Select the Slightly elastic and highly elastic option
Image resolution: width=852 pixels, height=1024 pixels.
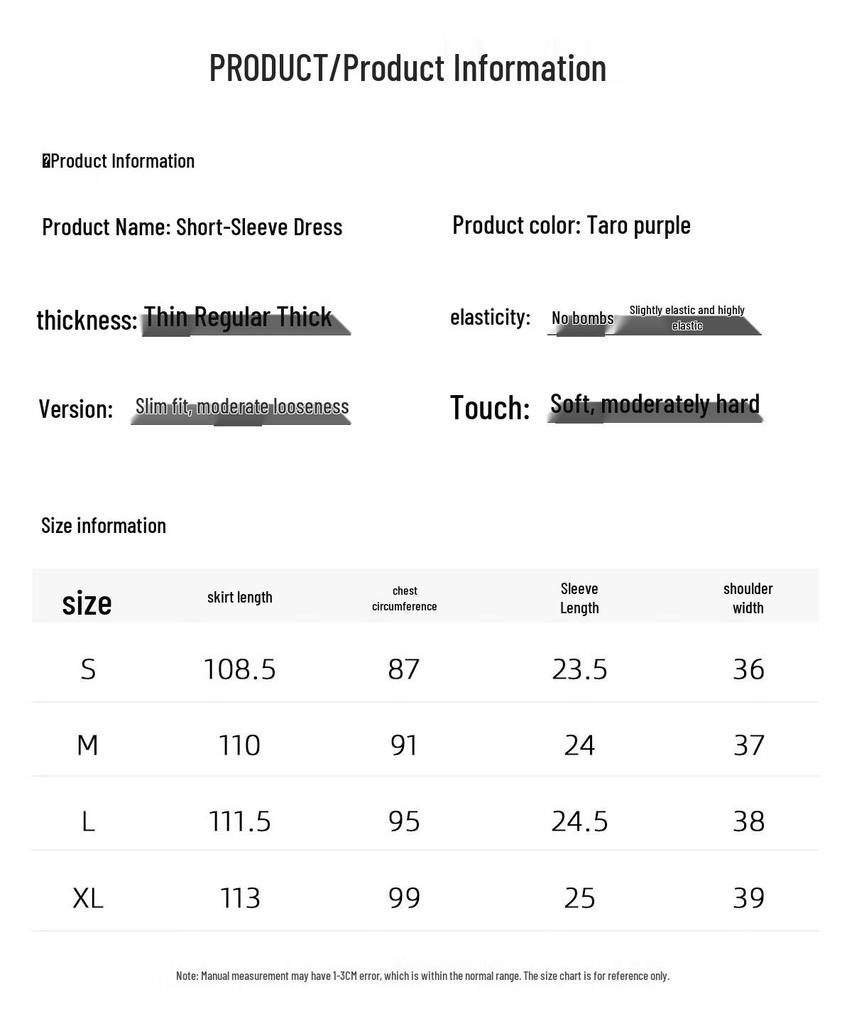tap(687, 319)
